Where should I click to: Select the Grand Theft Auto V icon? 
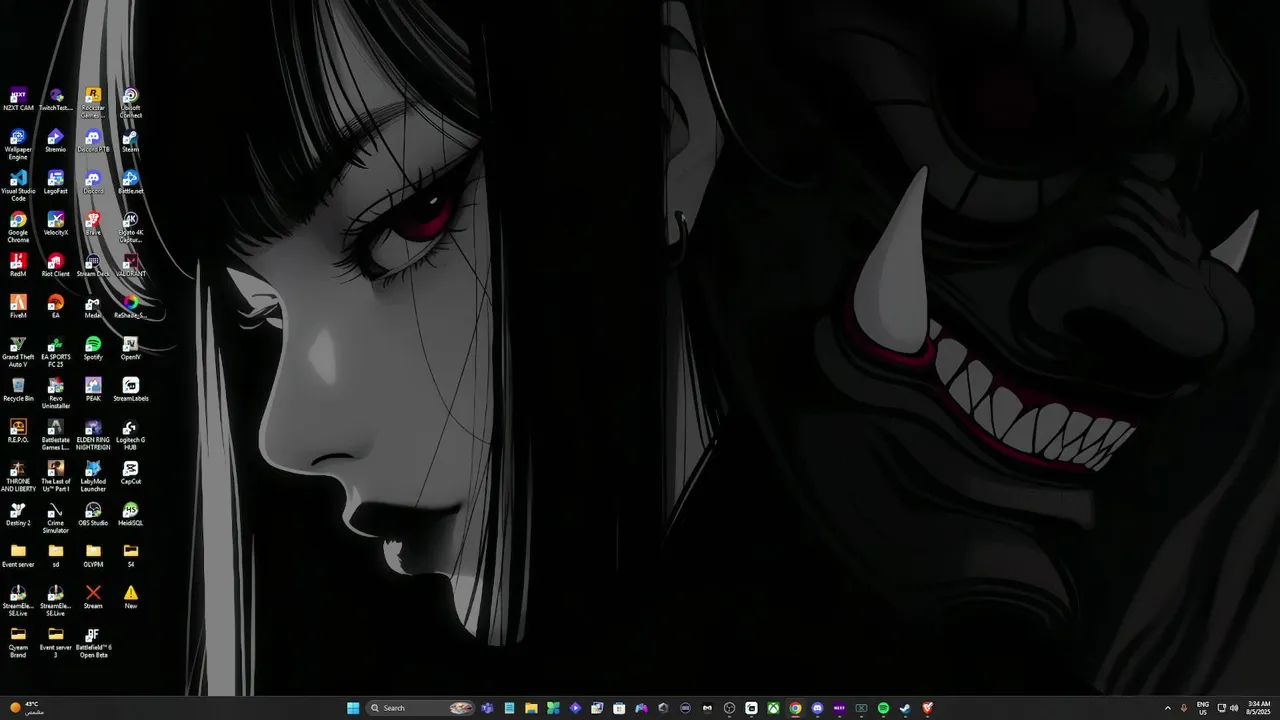[x=18, y=352]
